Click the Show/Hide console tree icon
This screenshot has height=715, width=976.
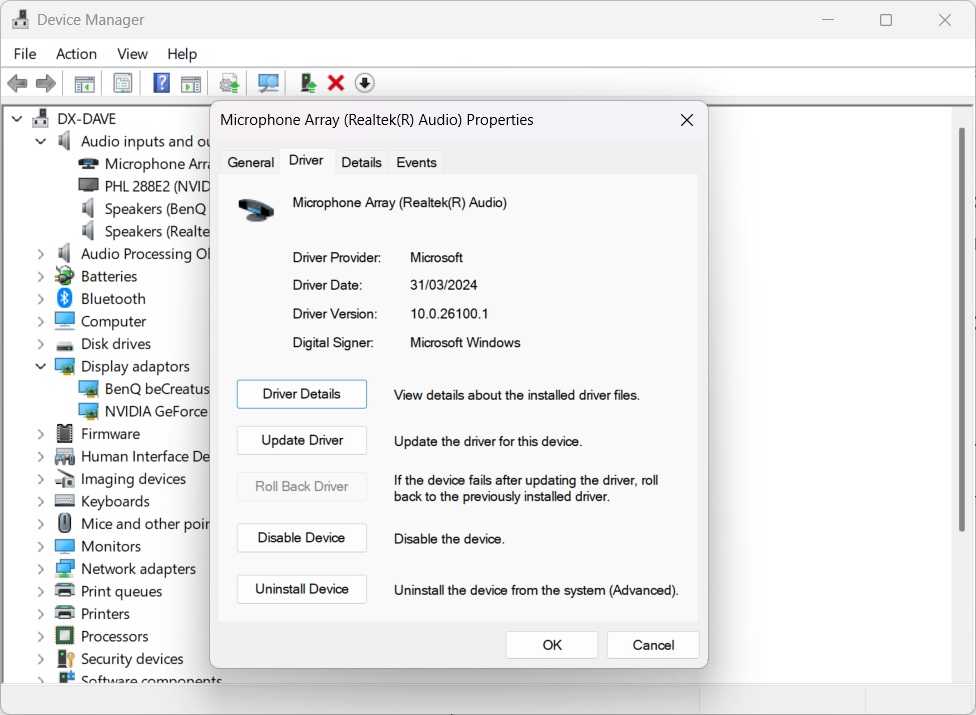[85, 83]
